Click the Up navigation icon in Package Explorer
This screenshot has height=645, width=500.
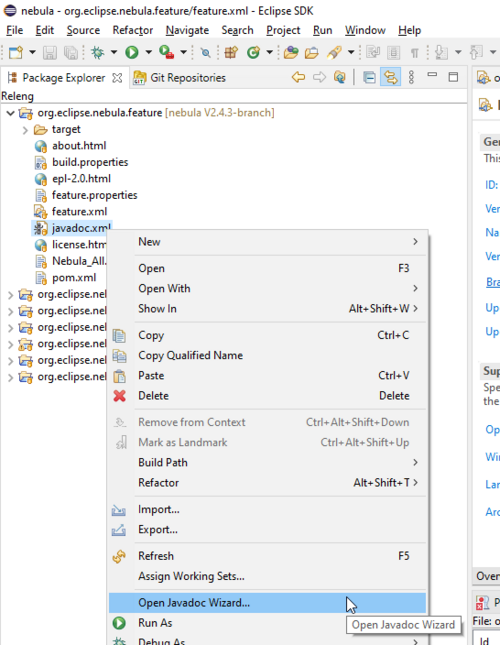(340, 77)
